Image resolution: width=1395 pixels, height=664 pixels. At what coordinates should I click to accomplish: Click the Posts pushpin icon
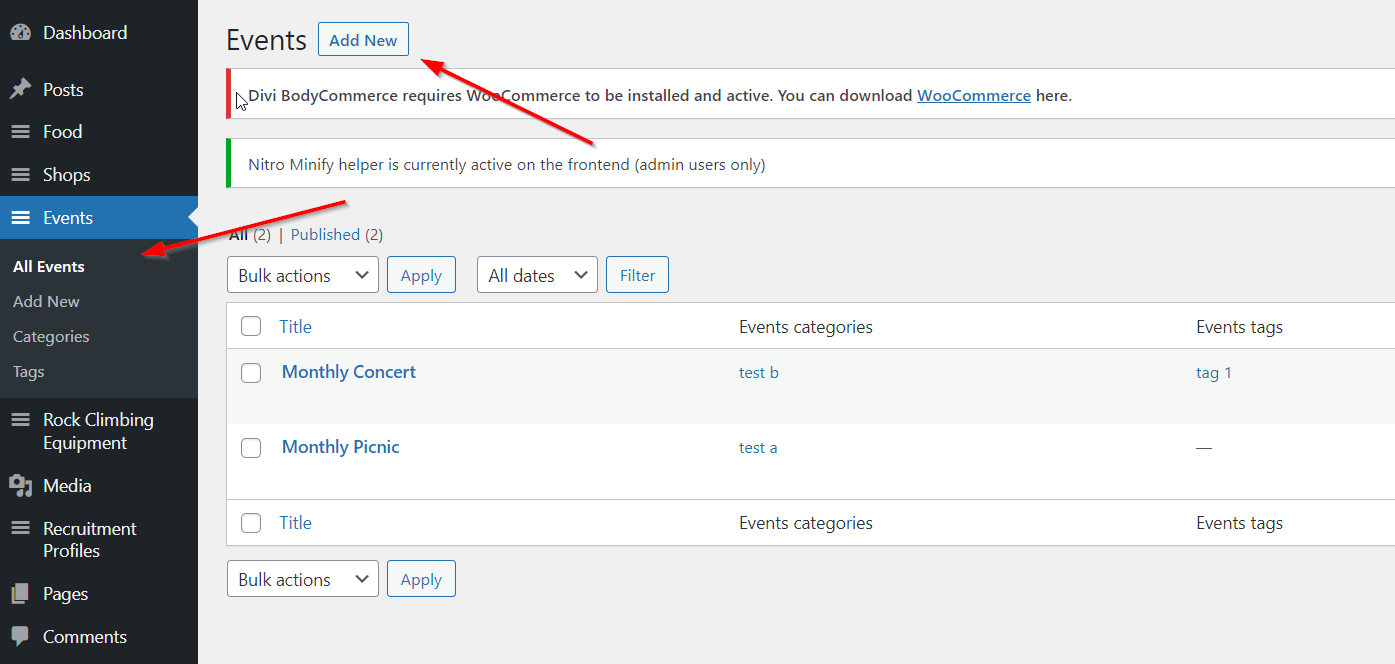pos(20,90)
